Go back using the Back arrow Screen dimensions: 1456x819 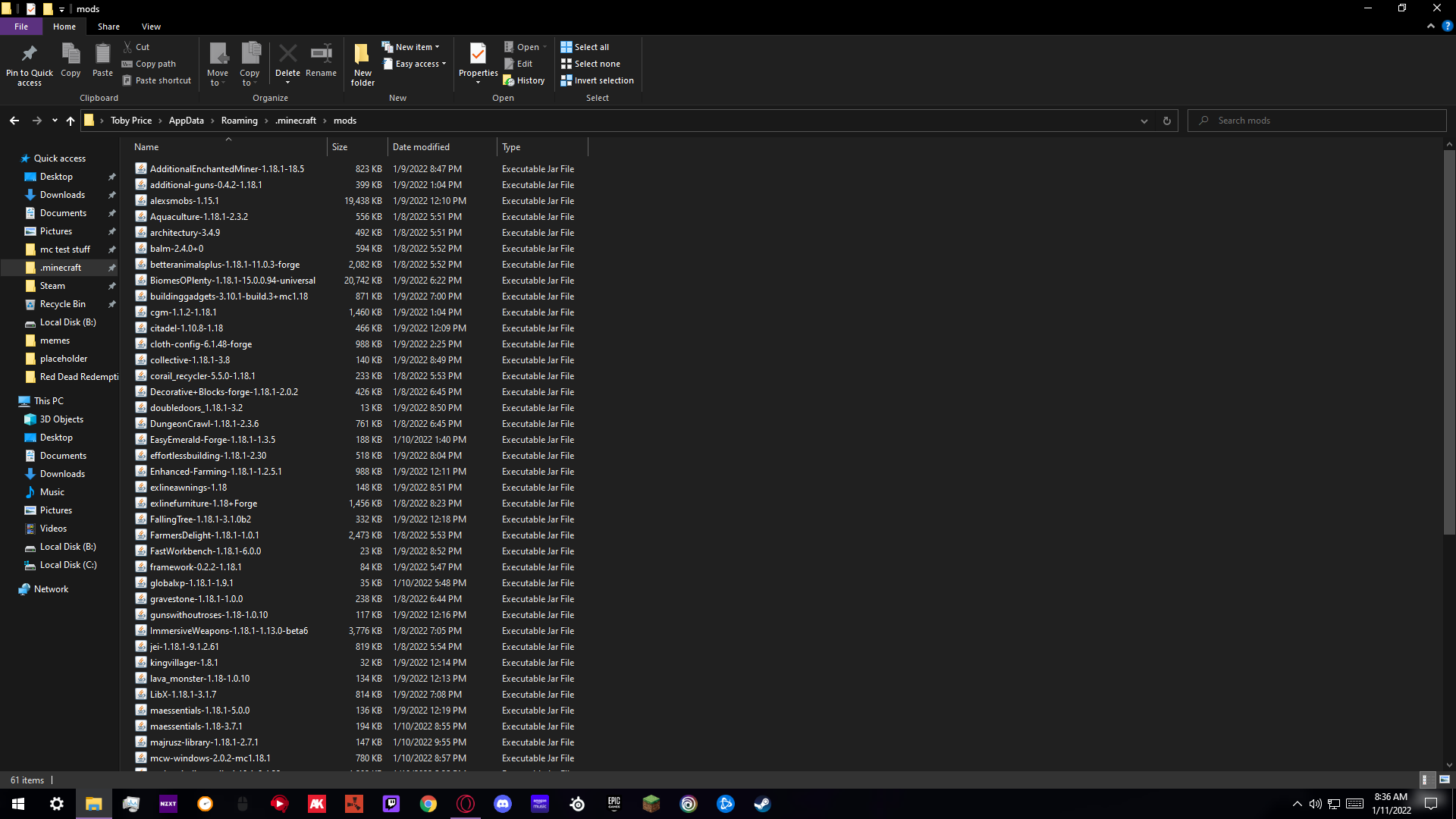tap(14, 121)
